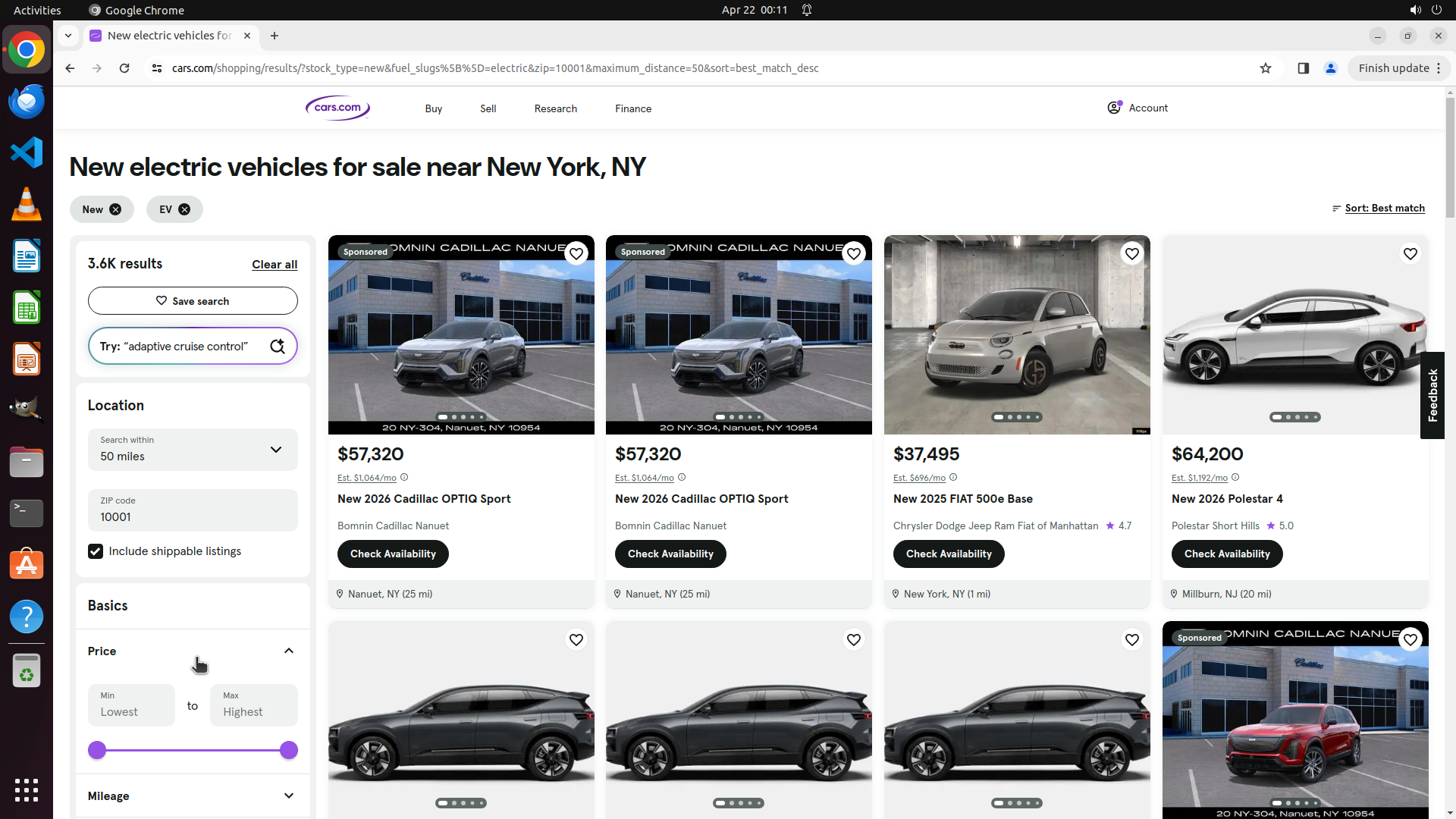Expand the Mileage filter section
The image size is (1456, 819).
pos(289,796)
